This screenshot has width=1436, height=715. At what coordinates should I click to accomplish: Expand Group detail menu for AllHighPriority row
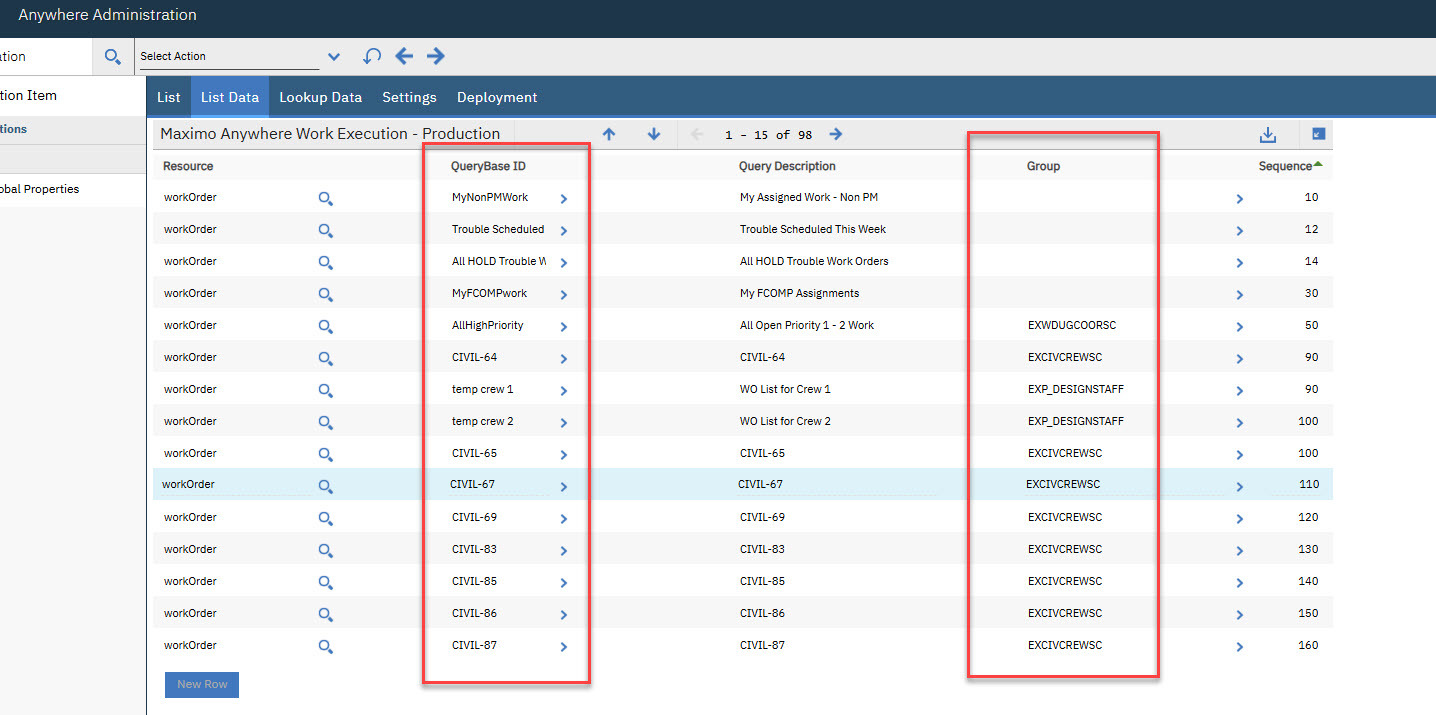pos(1240,326)
